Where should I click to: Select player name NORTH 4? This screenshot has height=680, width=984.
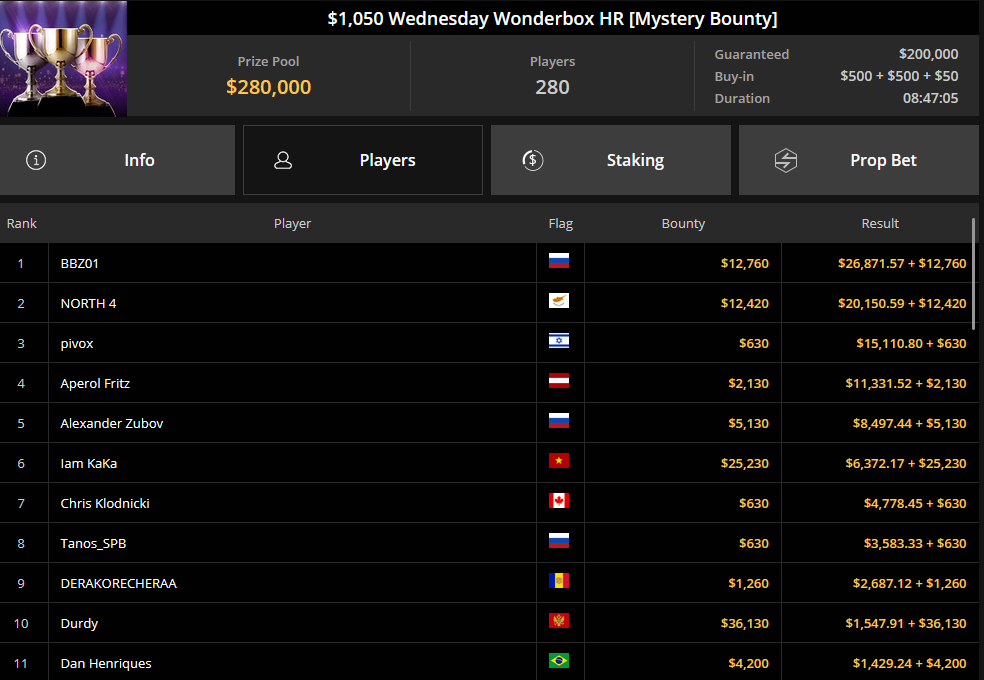88,304
